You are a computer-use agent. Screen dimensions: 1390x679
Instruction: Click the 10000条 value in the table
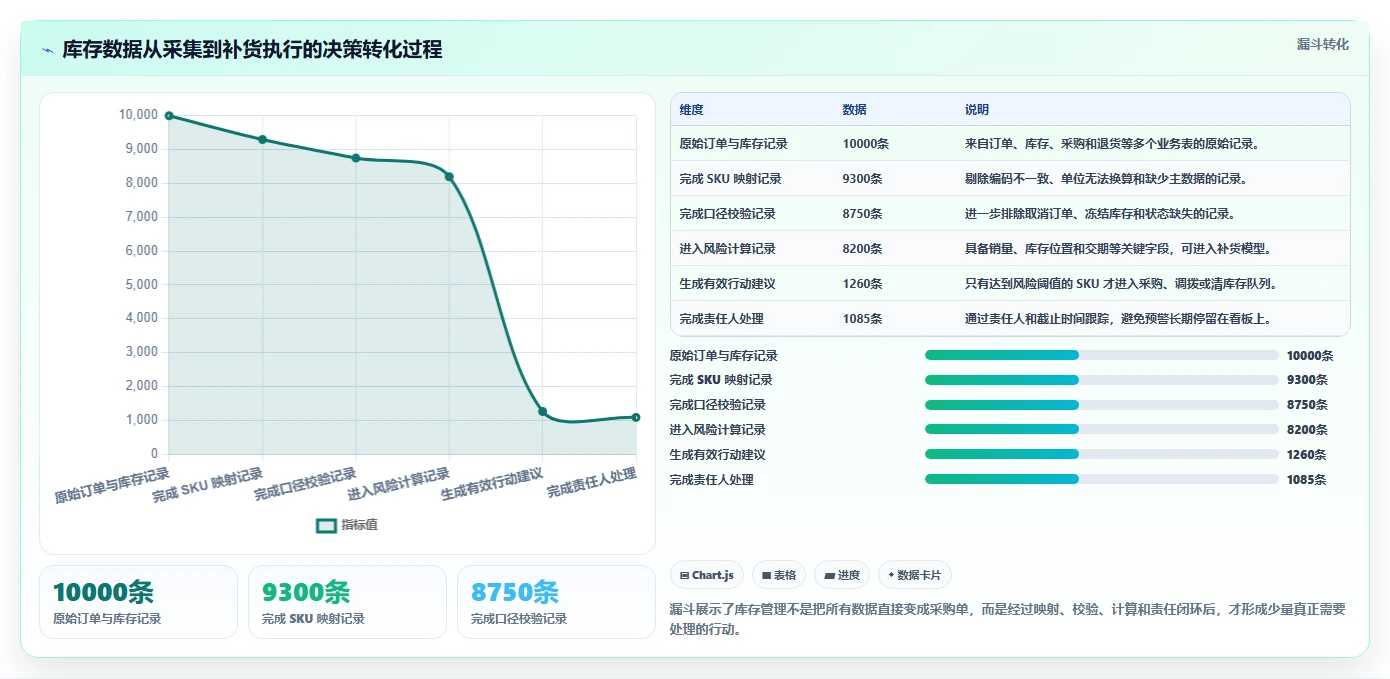point(866,144)
